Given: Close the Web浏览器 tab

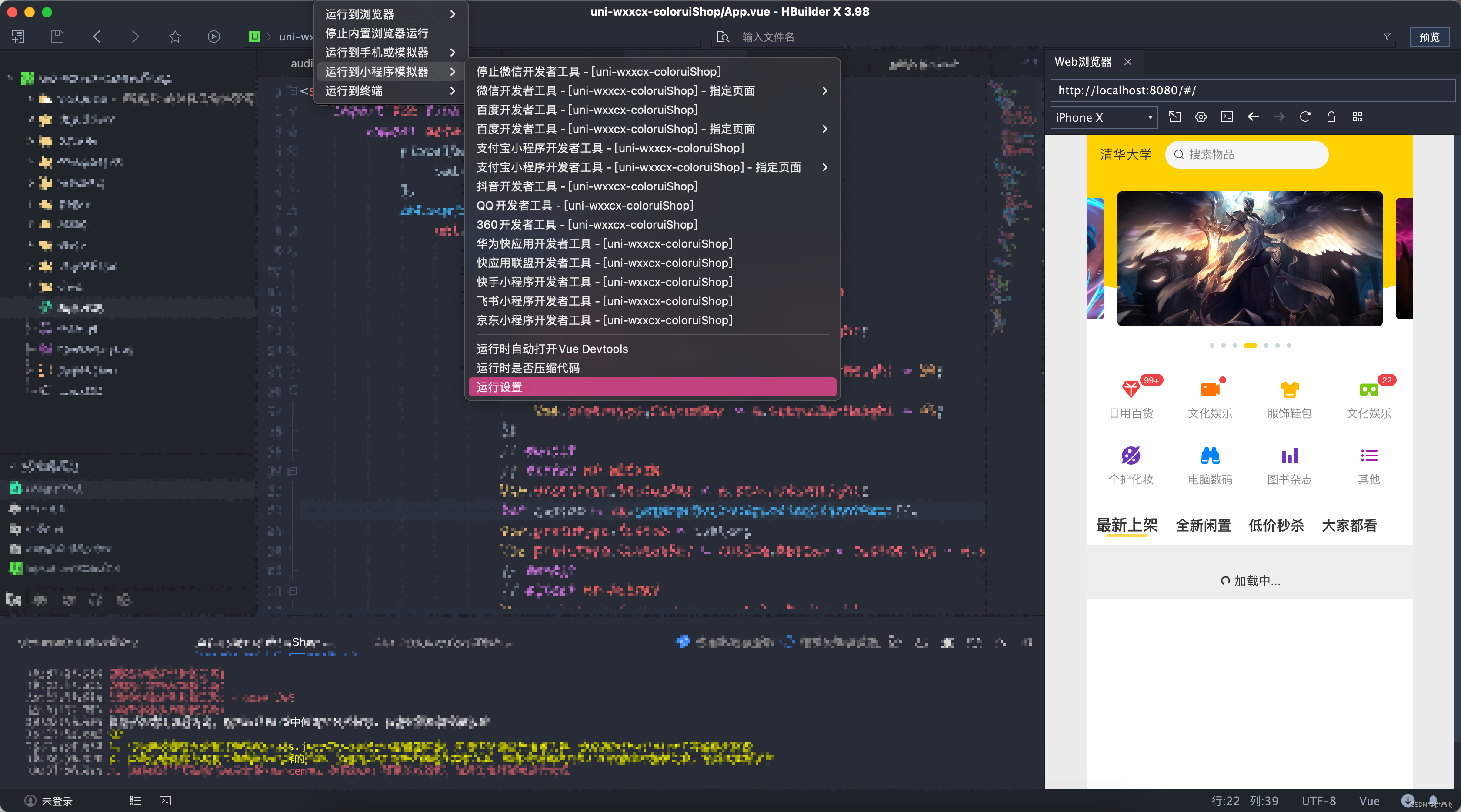Looking at the screenshot, I should coord(1128,61).
